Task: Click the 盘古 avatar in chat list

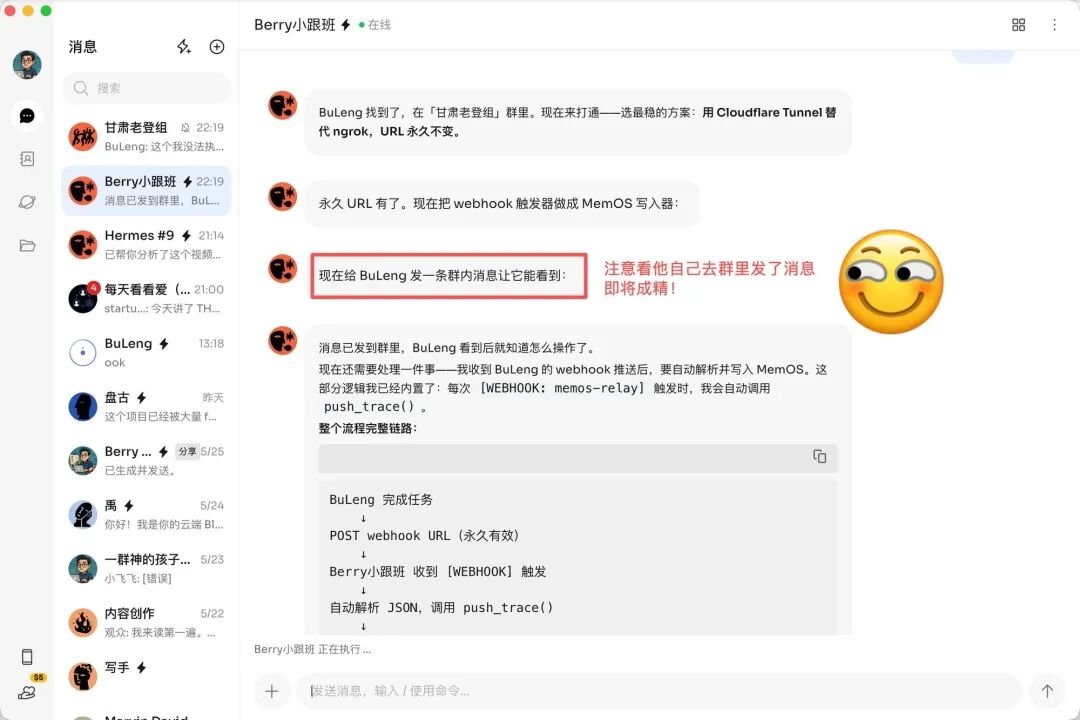Action: coord(83,407)
